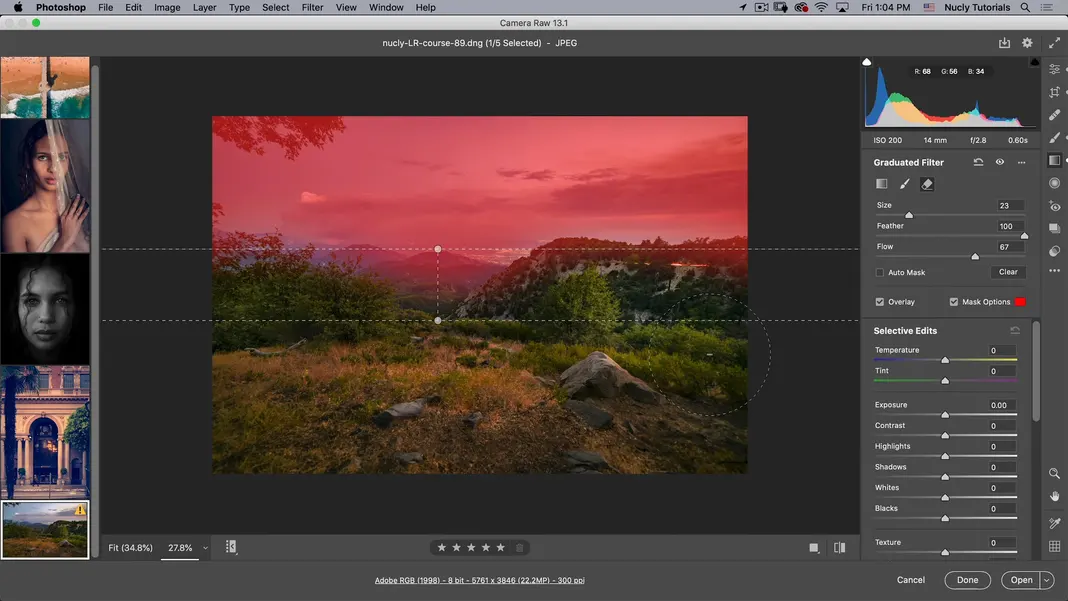Select the Radial Filter tool
This screenshot has width=1068, height=601.
click(1054, 183)
